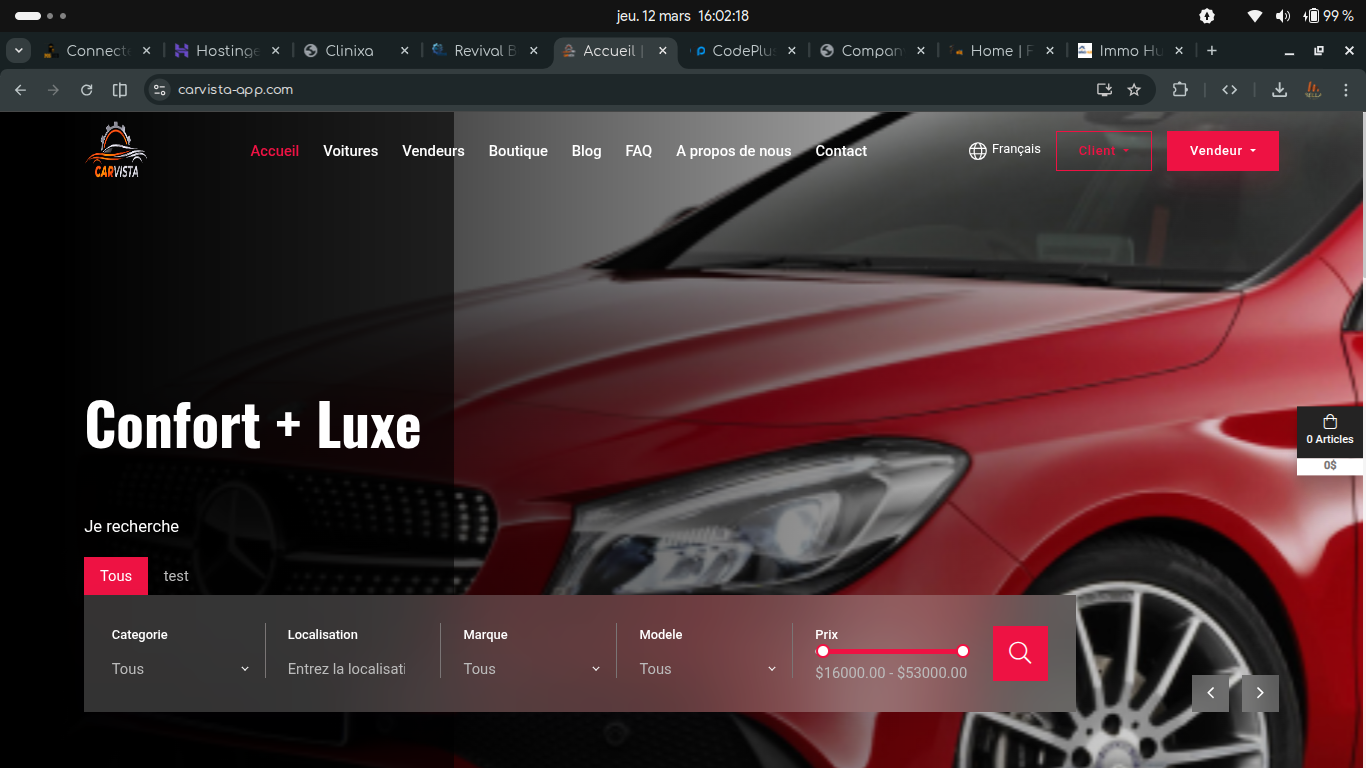This screenshot has width=1366, height=768.
Task: Click the Carvista logo
Action: pyautogui.click(x=117, y=151)
